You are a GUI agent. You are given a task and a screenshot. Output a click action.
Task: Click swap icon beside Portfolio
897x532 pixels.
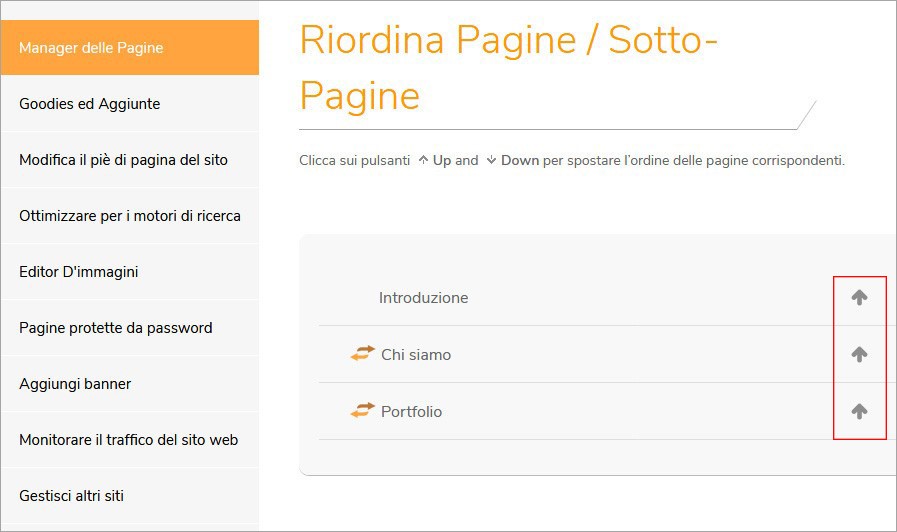click(363, 410)
